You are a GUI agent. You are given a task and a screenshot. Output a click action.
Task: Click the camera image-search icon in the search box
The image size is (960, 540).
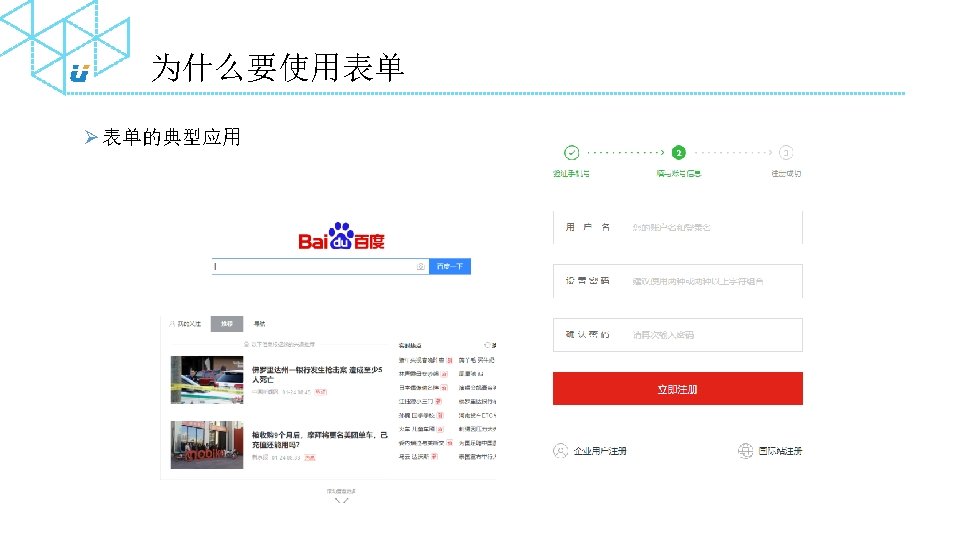click(421, 266)
